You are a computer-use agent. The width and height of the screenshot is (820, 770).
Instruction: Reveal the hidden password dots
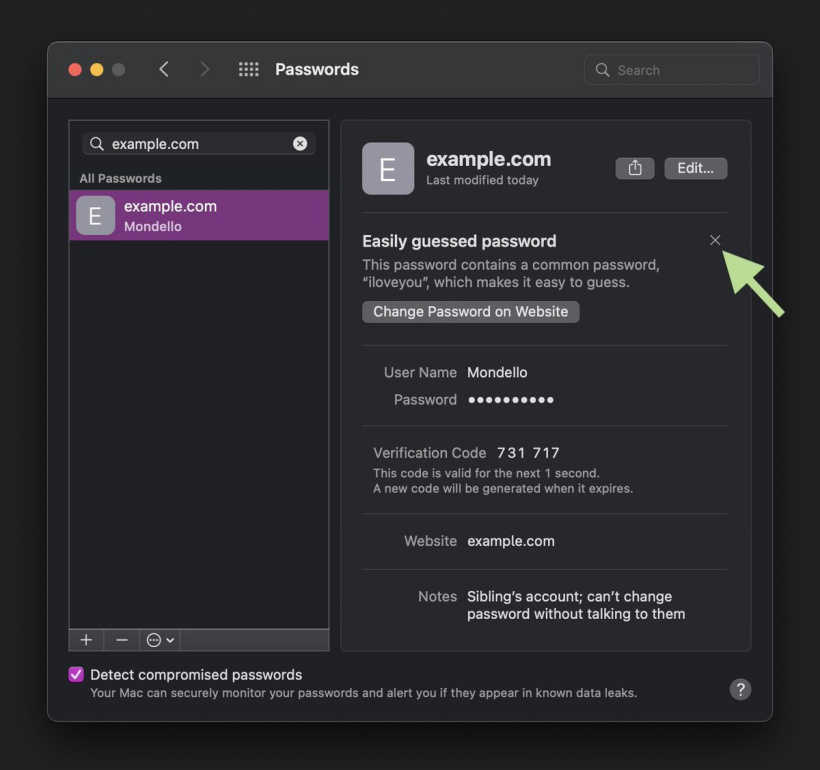(511, 400)
